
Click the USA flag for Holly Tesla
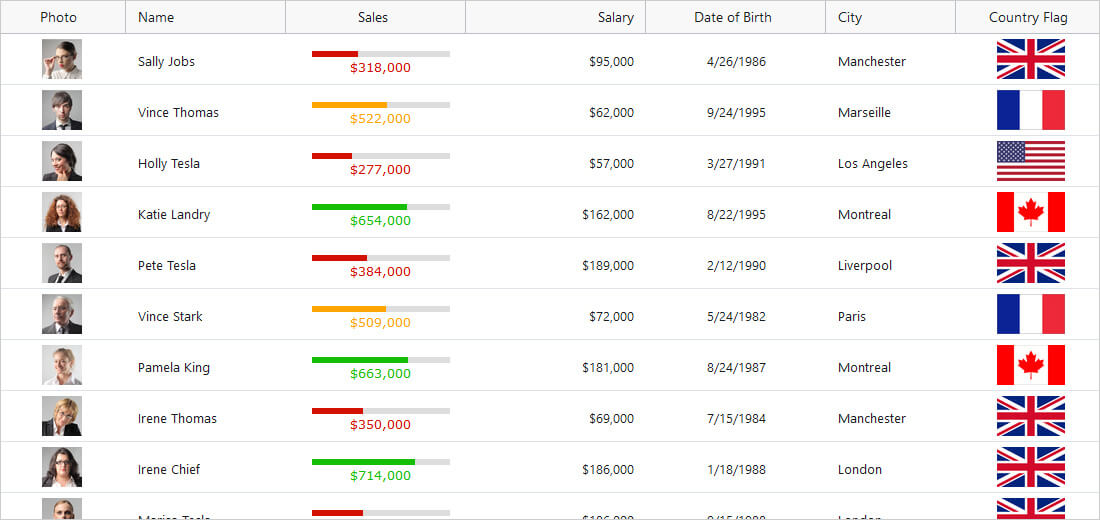(x=1030, y=161)
